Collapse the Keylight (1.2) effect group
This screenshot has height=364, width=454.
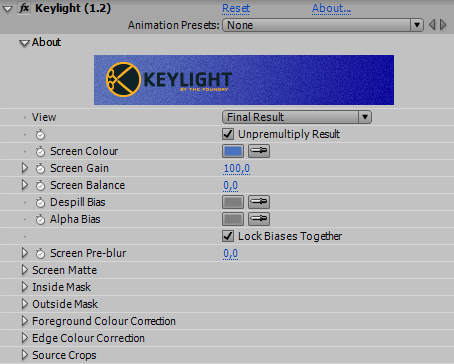7,9
